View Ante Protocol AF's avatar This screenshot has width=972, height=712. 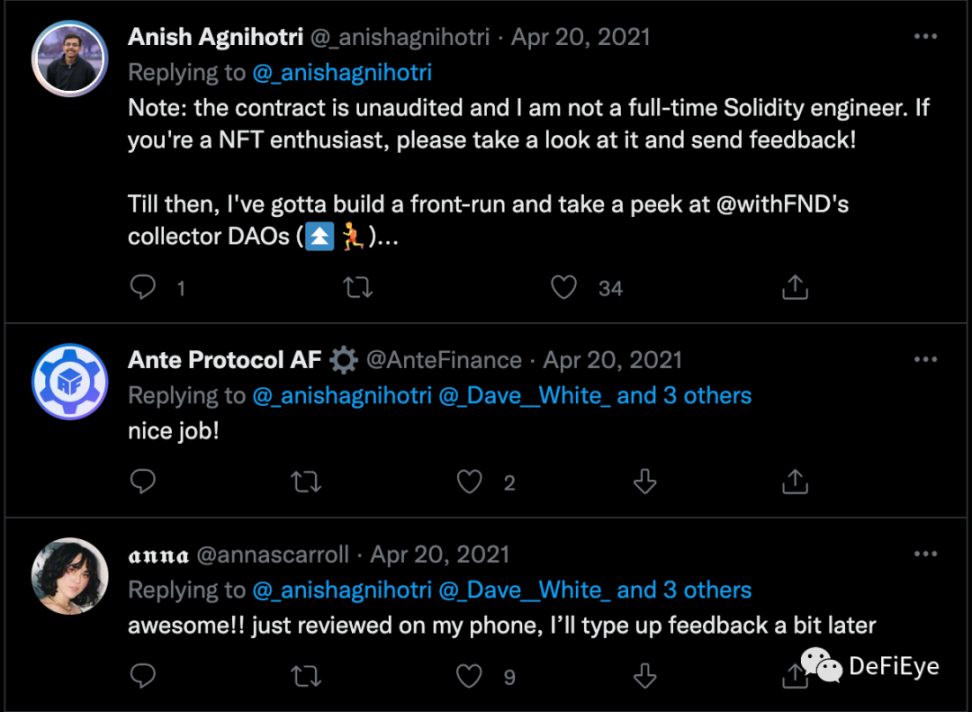[70, 382]
